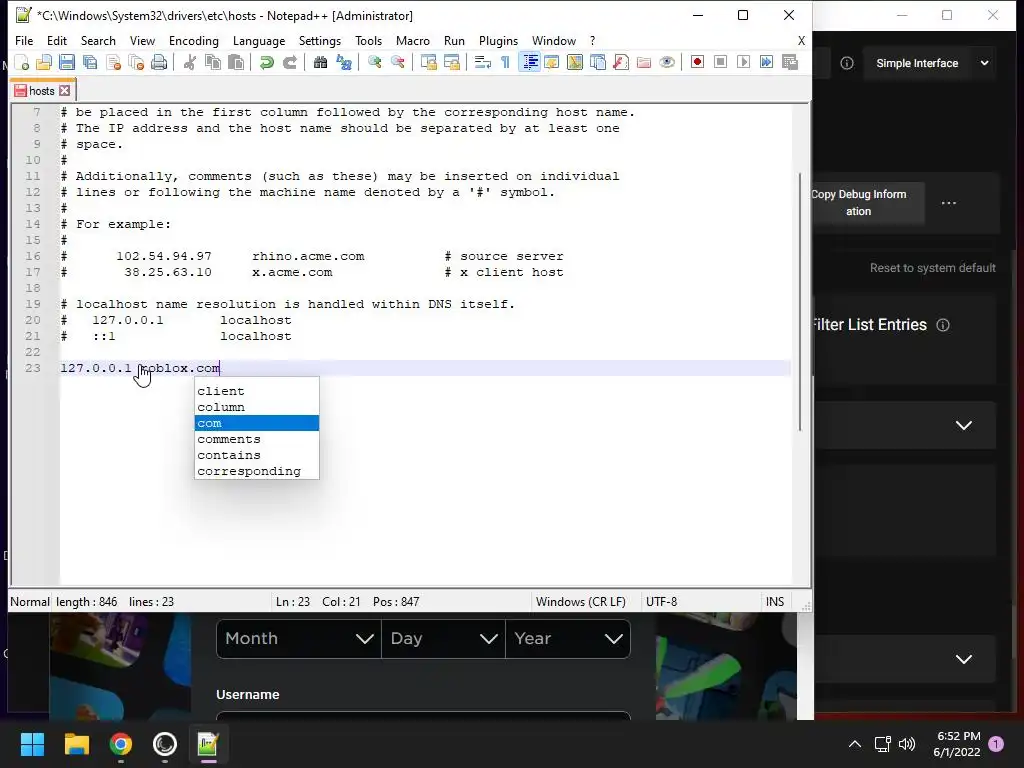Open the Plugins menu
Image resolution: width=1024 pixels, height=768 pixels.
pyautogui.click(x=498, y=40)
